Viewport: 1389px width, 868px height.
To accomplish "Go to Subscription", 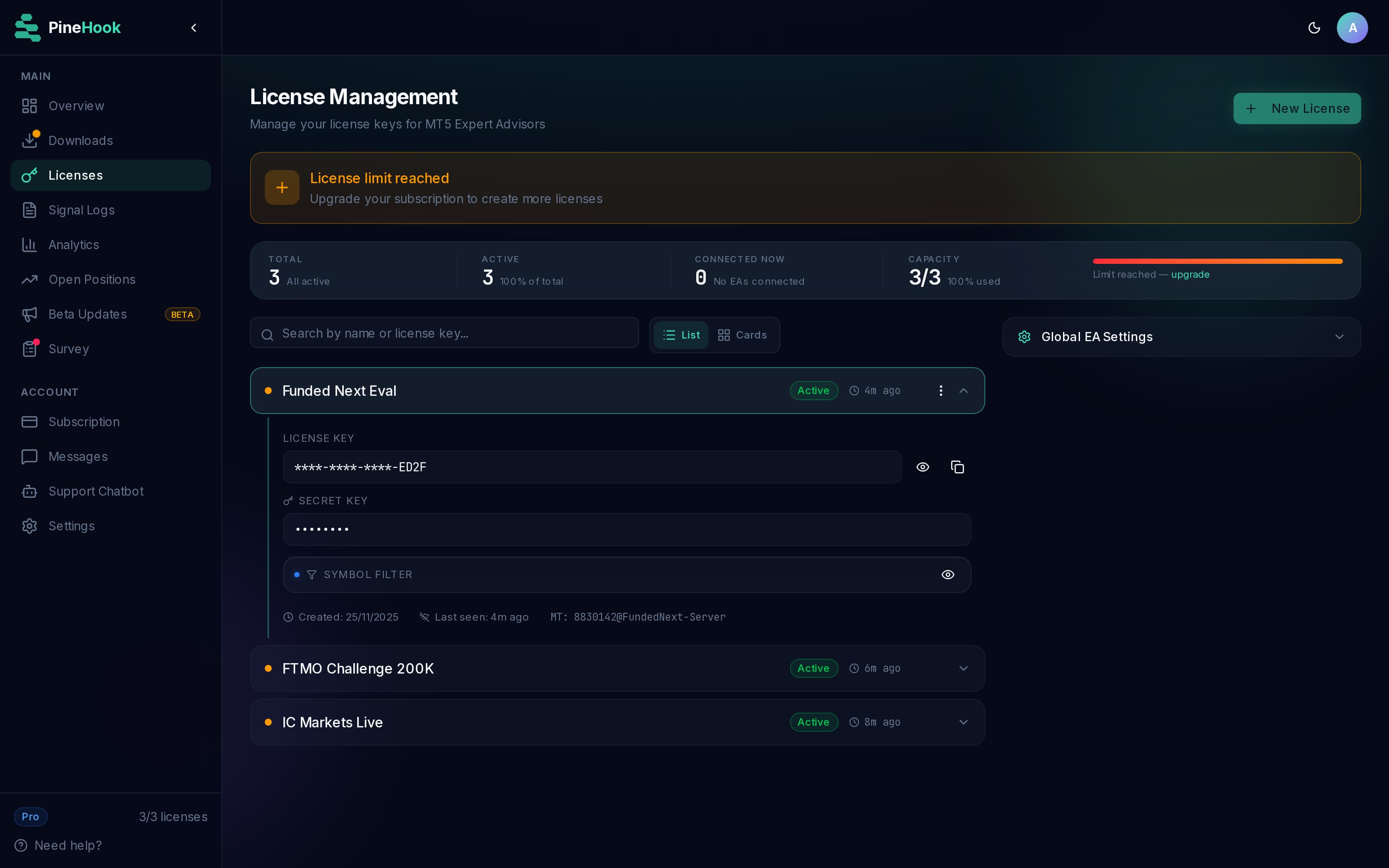I will pos(111,422).
